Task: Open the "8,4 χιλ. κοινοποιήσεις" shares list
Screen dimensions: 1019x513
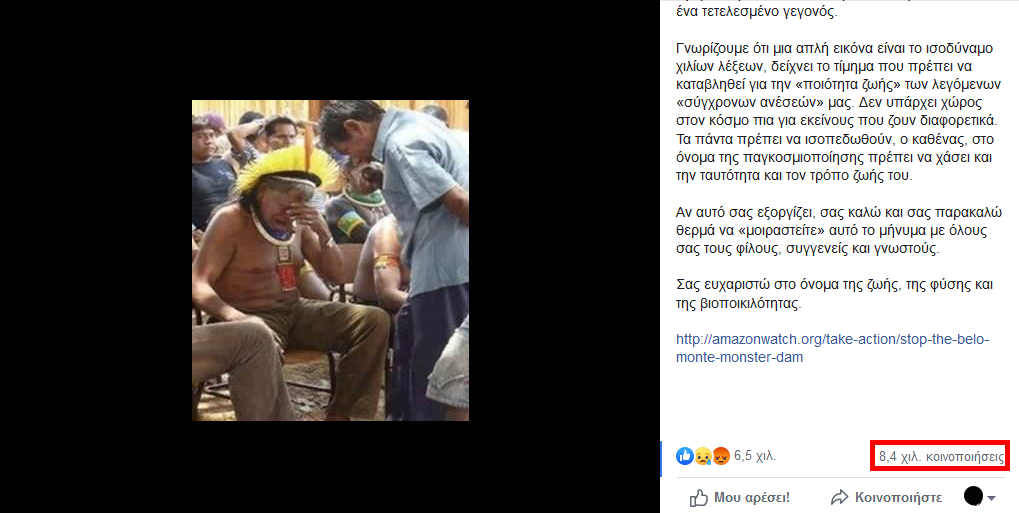Action: point(940,456)
